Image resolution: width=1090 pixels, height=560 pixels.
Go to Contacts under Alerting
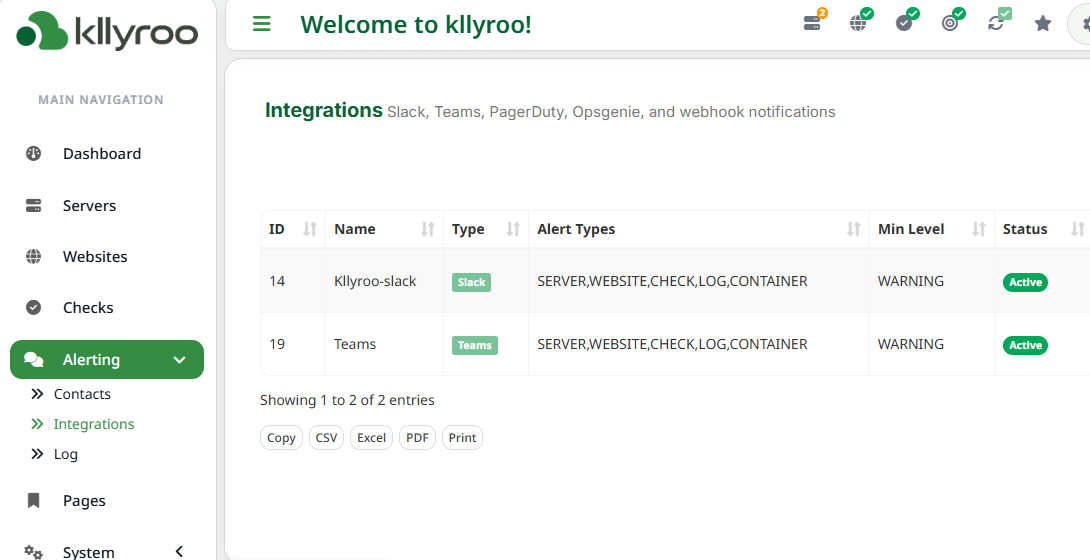[82, 394]
